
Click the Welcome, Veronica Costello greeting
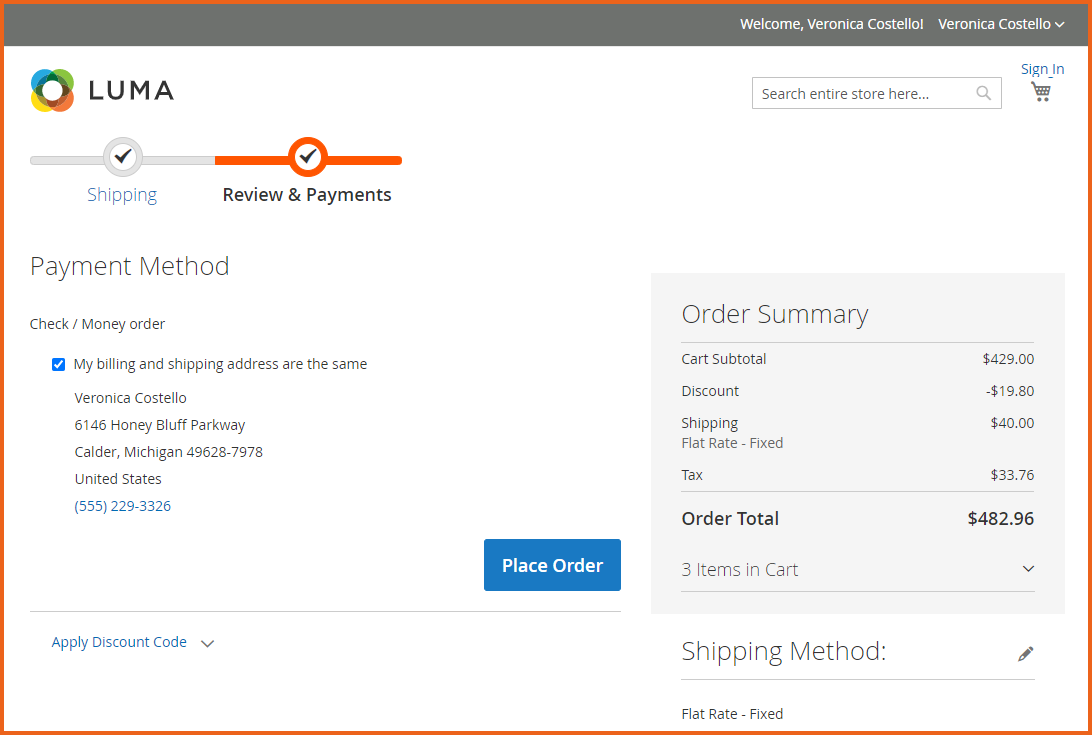pos(831,23)
